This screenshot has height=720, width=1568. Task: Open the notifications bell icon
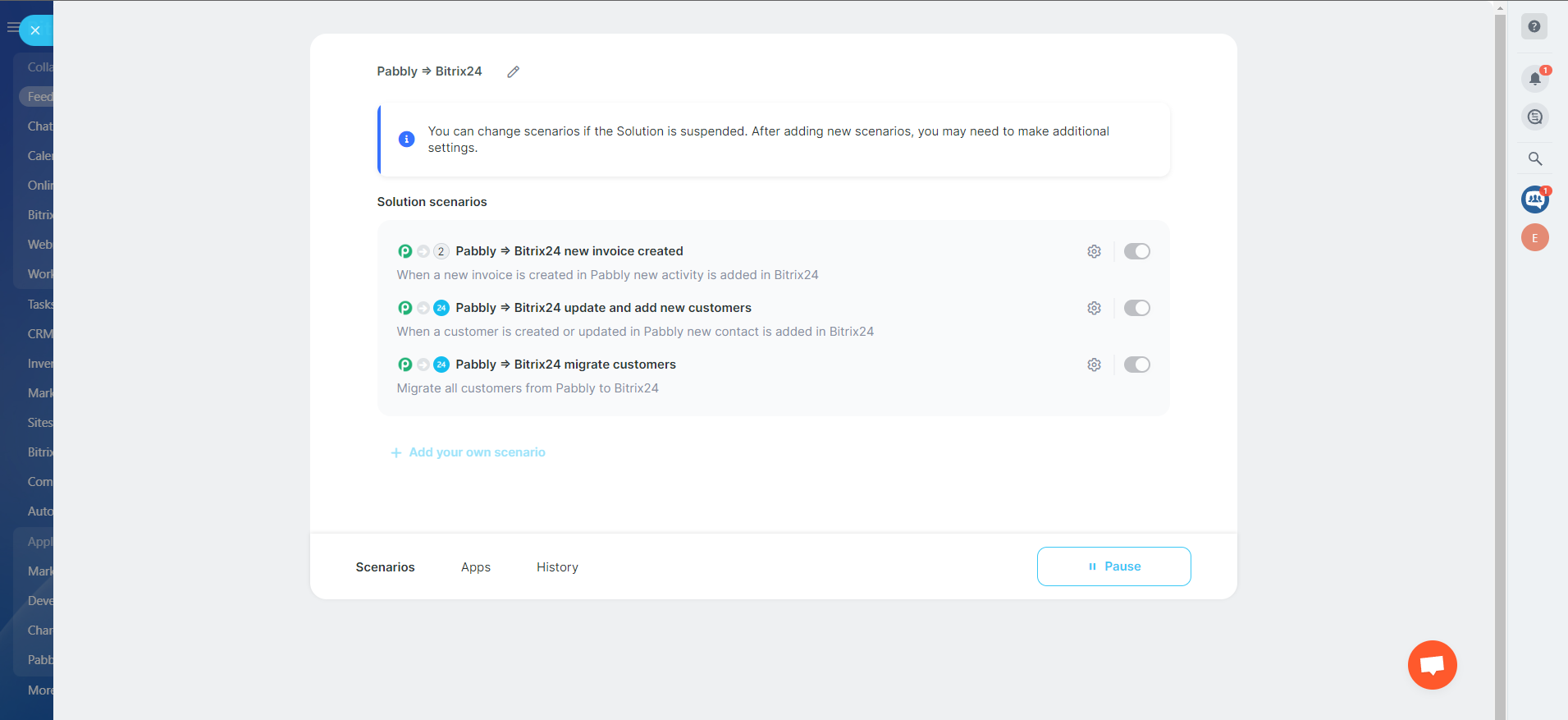(x=1534, y=79)
